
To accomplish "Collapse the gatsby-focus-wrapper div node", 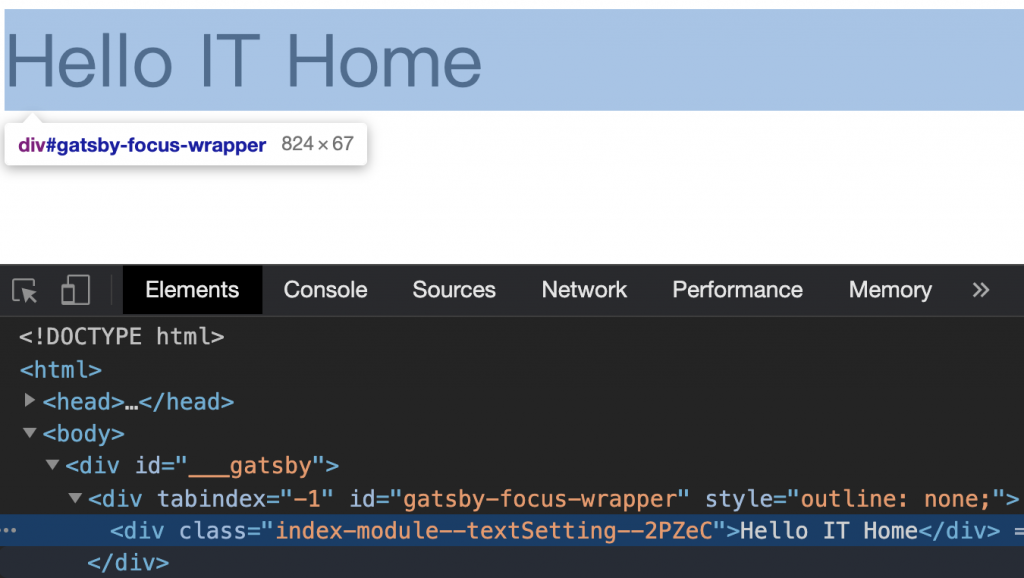I will (75, 498).
